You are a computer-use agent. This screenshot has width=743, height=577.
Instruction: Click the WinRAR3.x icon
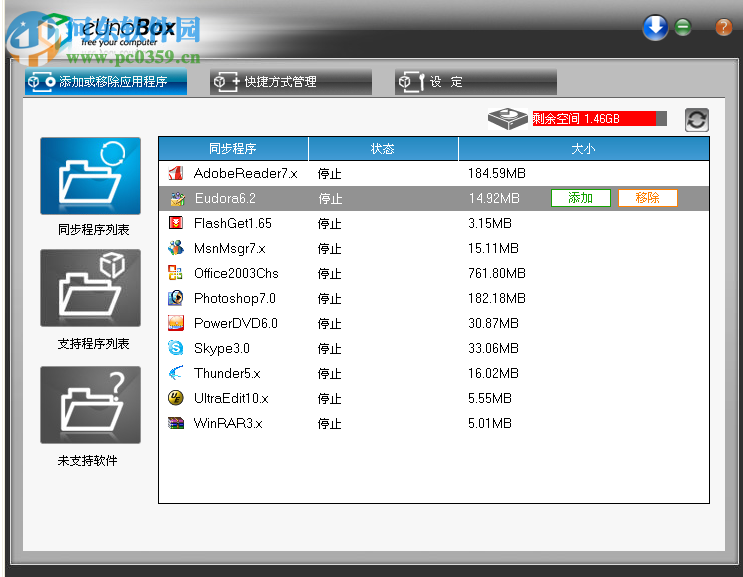click(176, 424)
